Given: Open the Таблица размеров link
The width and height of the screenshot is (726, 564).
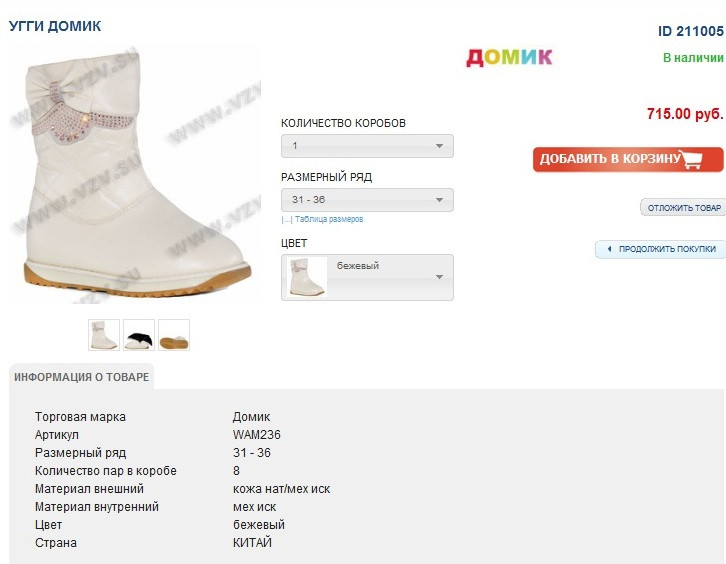Looking at the screenshot, I should click(329, 219).
